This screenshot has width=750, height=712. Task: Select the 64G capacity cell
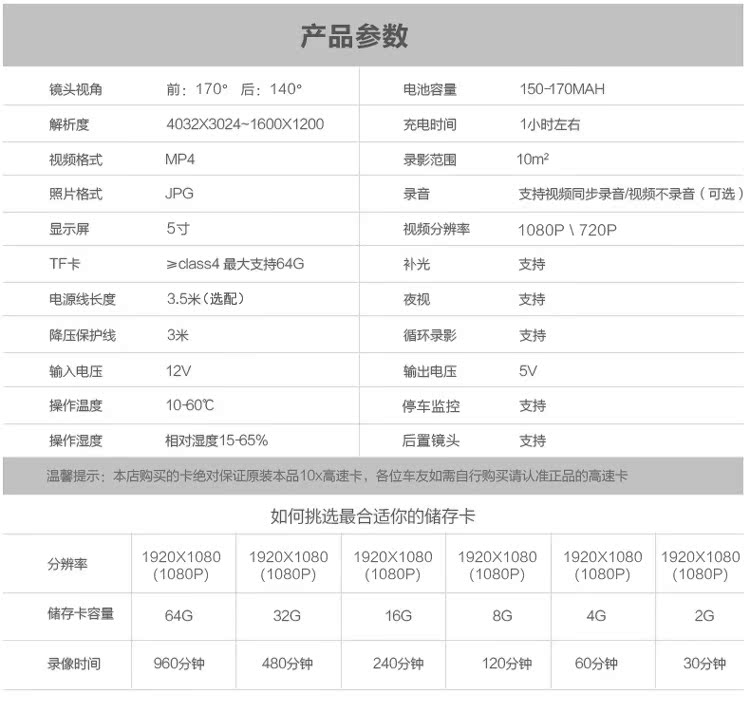click(x=179, y=616)
